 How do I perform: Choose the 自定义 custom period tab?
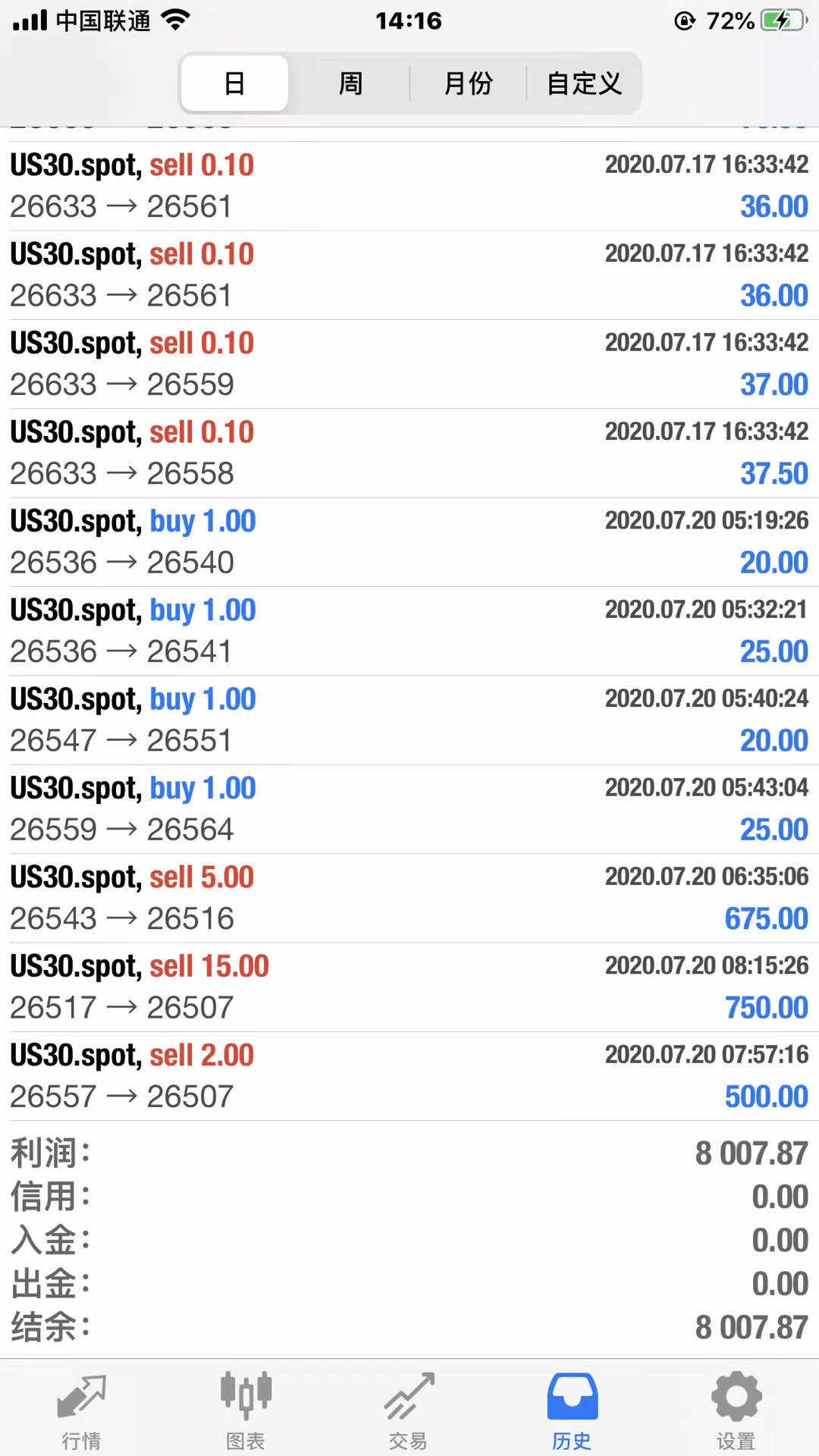pyautogui.click(x=584, y=83)
